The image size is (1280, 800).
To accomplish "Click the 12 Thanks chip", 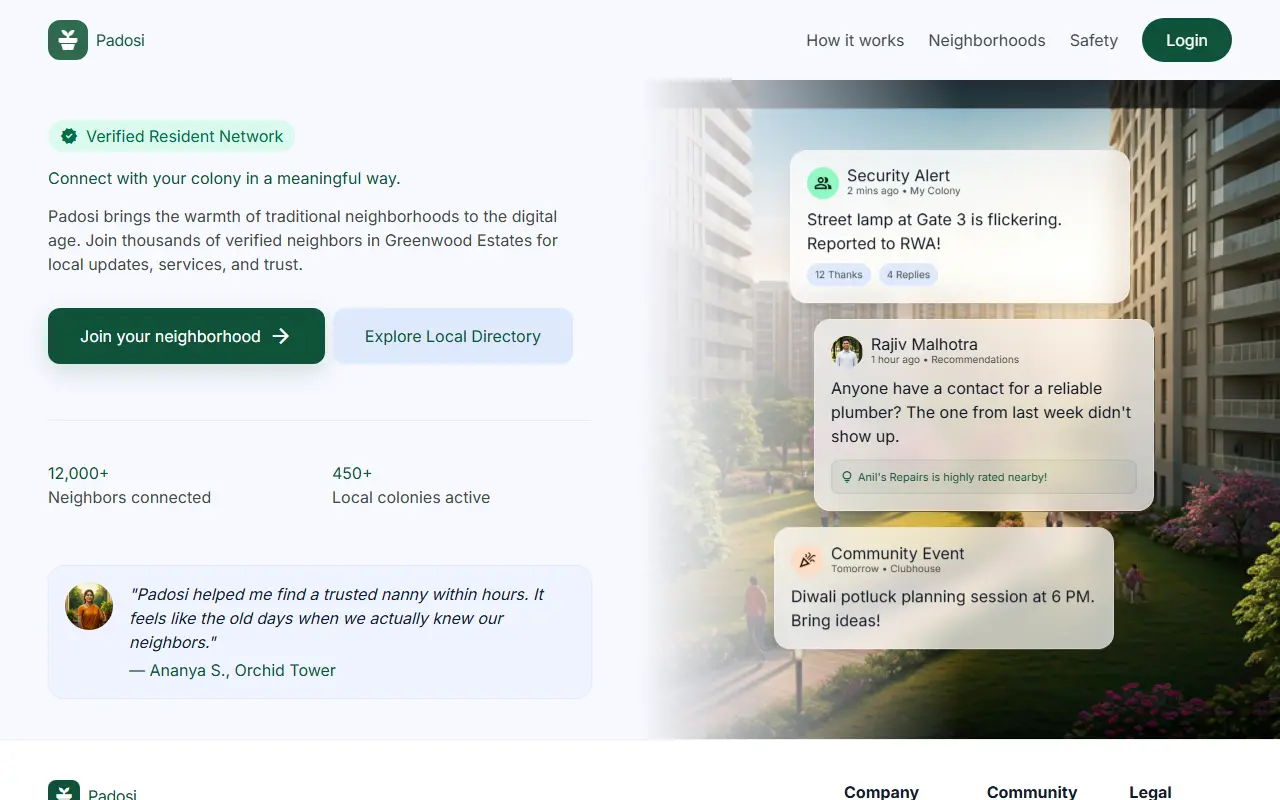I will (x=839, y=274).
